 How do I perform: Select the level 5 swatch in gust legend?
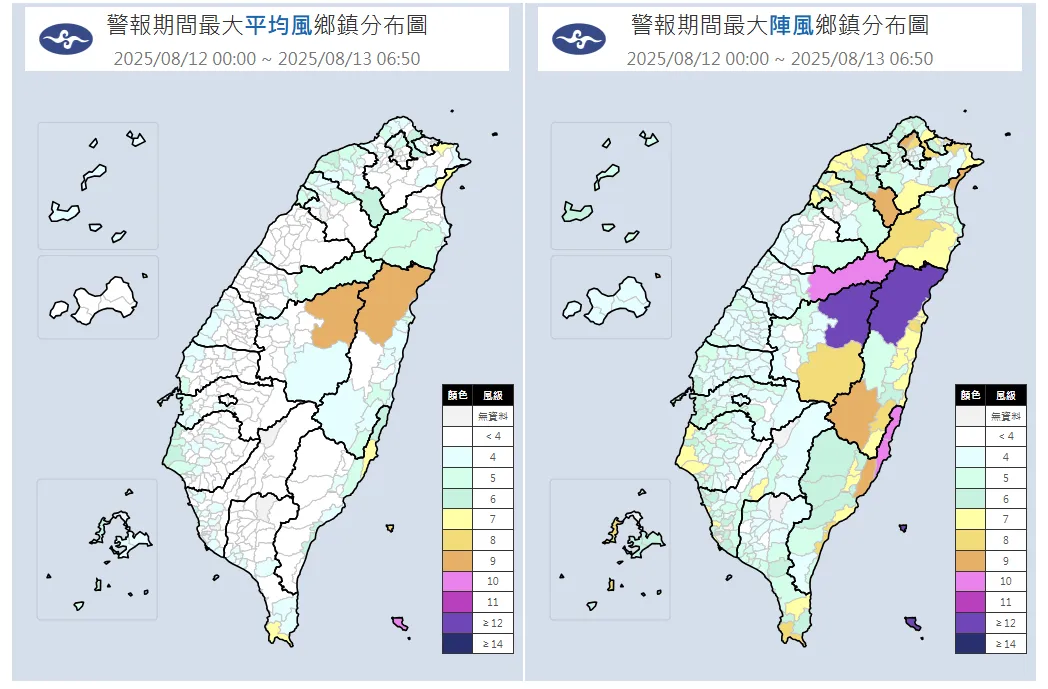point(970,478)
